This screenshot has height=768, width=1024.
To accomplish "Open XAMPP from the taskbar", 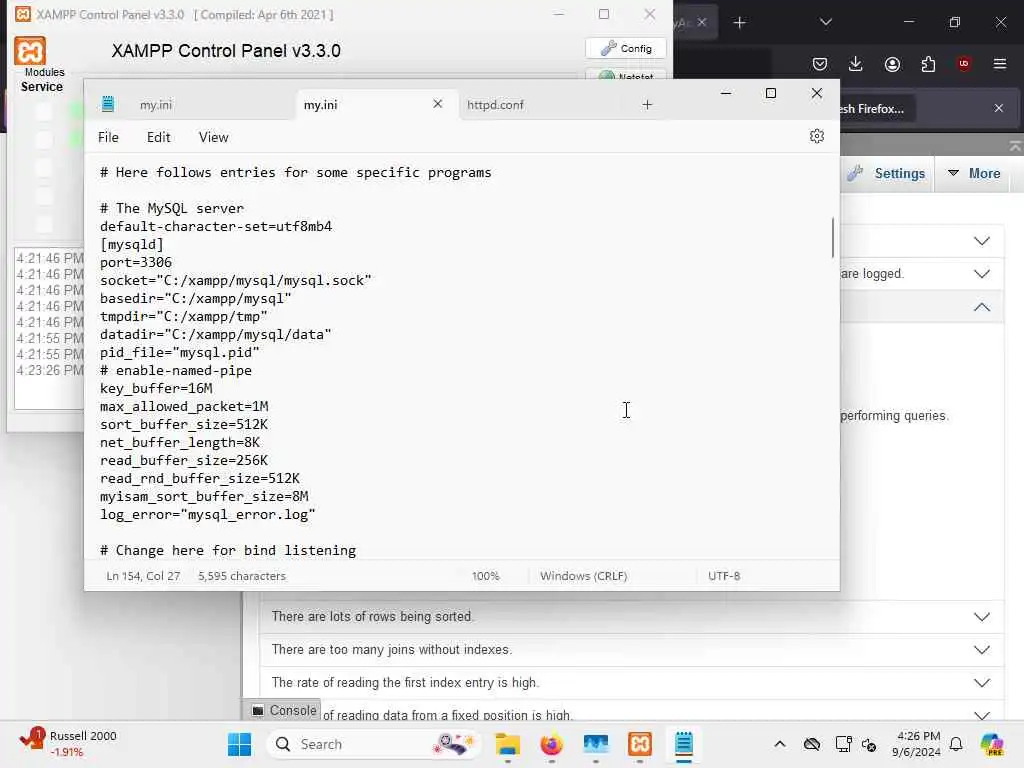I will (x=639, y=744).
